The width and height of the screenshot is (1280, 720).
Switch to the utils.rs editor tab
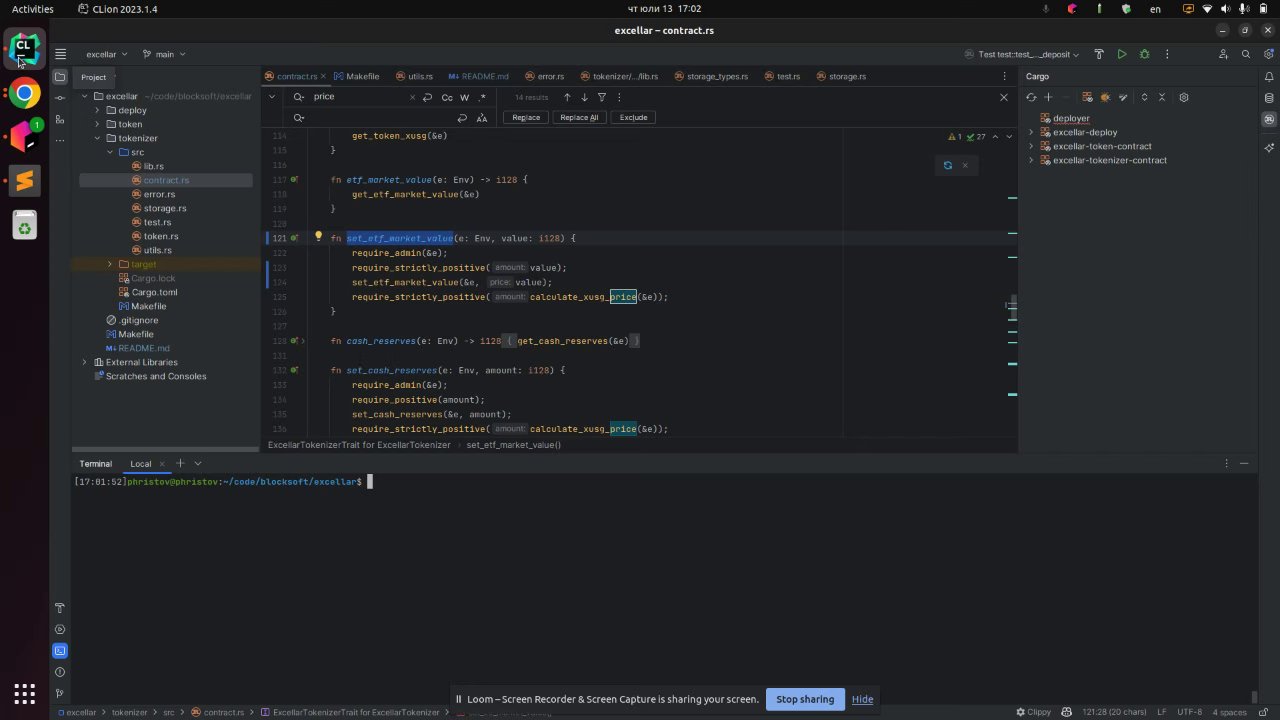coord(414,76)
